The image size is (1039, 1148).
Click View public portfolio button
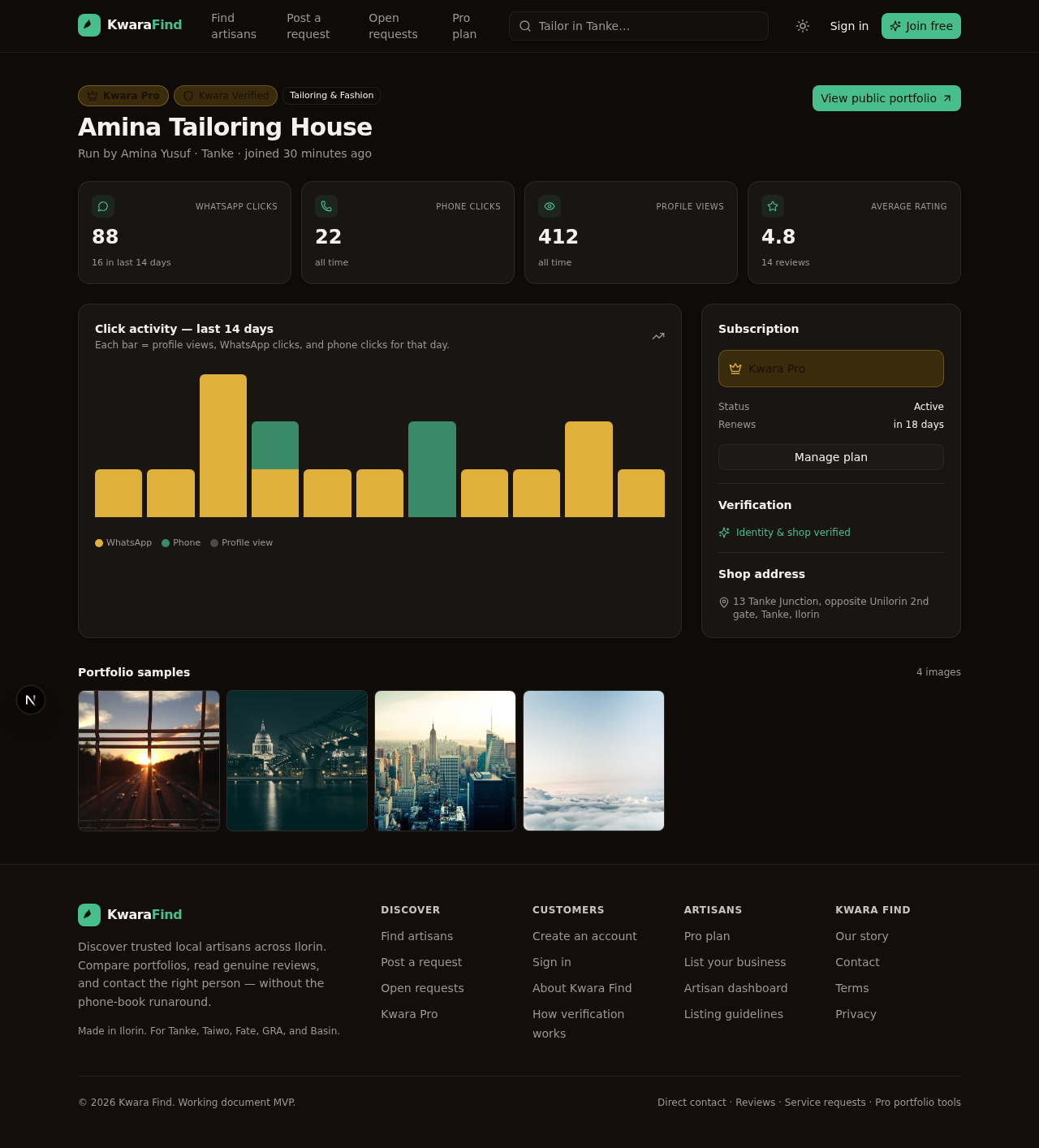click(886, 98)
